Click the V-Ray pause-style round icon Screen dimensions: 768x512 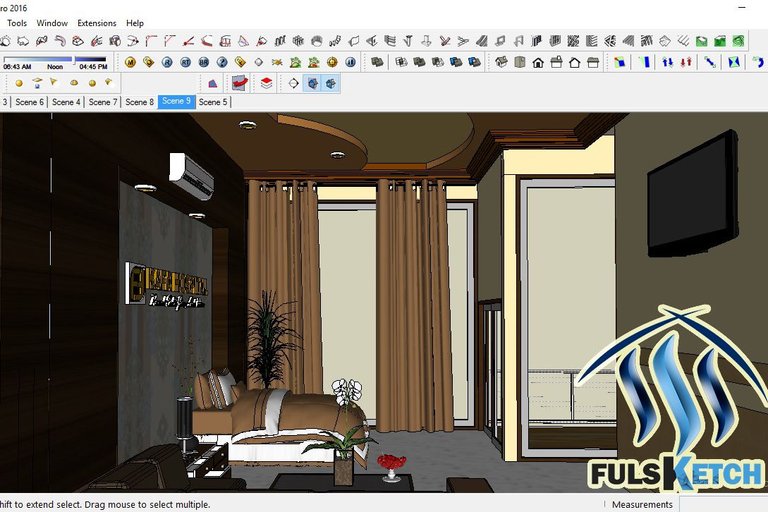(x=350, y=62)
